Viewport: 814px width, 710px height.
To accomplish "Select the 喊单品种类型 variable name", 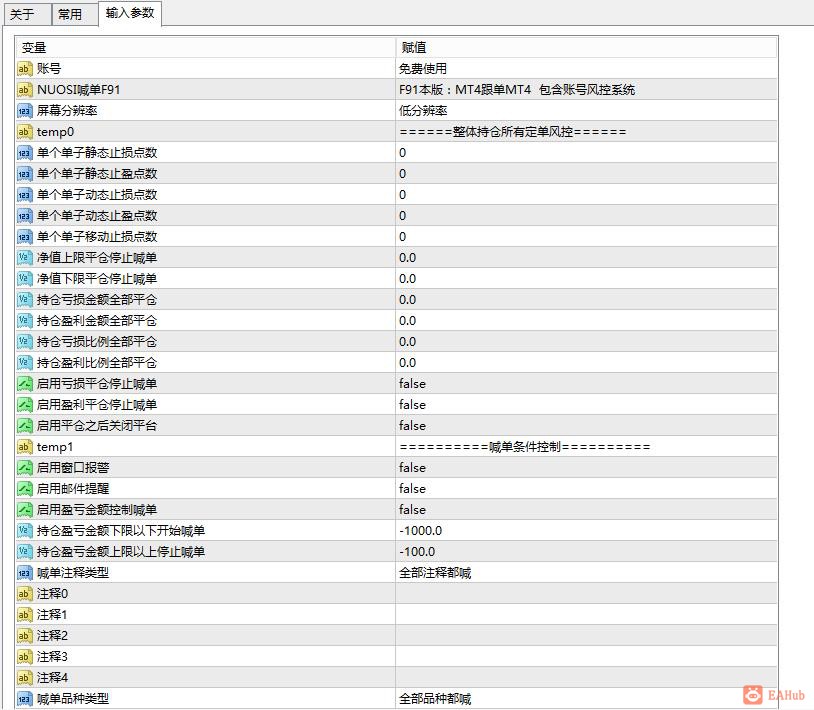I will (x=73, y=699).
